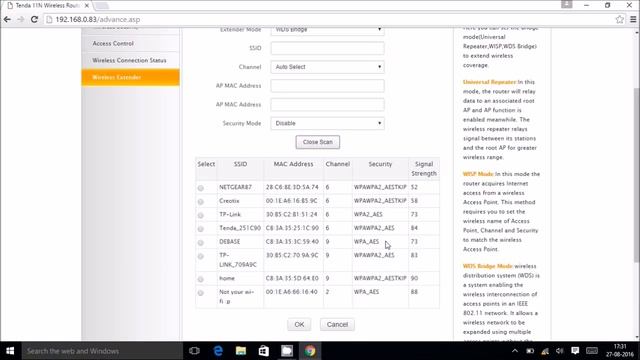Screen dimensions: 640x360
Task: Select the Wireless Extender sidebar item
Action: (130, 77)
